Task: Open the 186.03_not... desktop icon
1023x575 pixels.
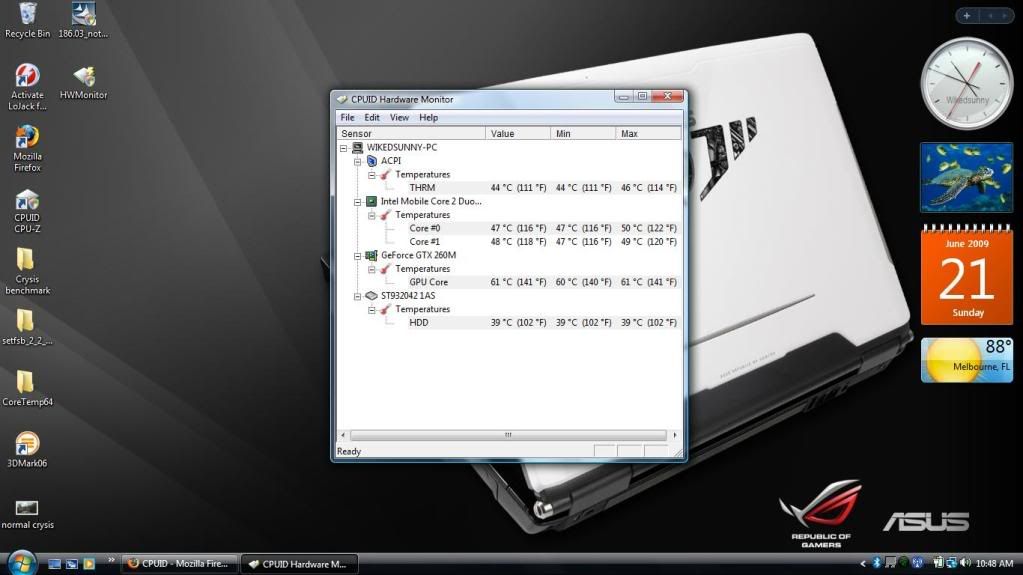Action: click(x=84, y=20)
